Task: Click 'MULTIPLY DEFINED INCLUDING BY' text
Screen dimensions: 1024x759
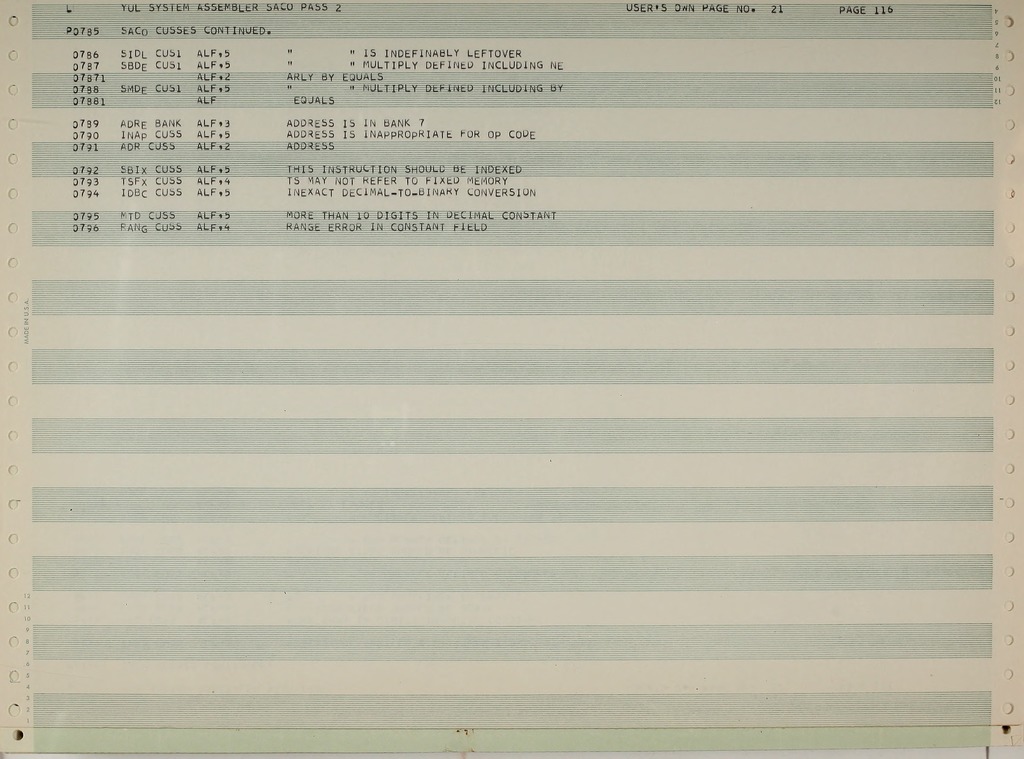Action: click(x=462, y=88)
